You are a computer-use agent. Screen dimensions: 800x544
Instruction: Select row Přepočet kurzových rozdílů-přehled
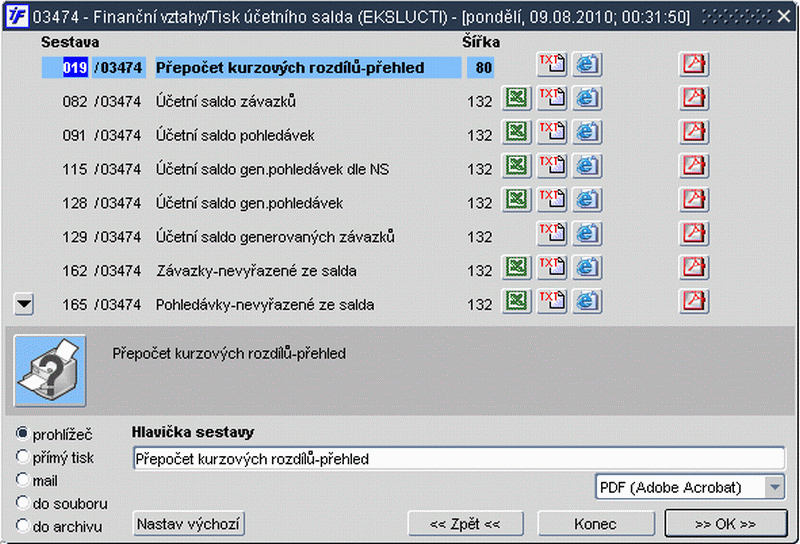click(x=308, y=67)
